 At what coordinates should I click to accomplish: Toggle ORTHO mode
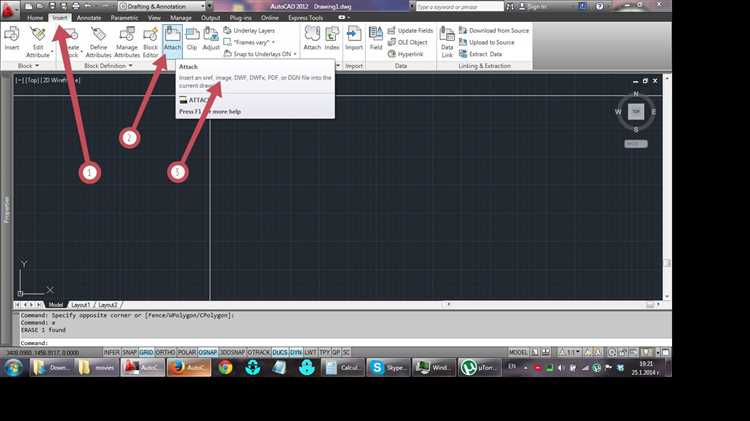tap(165, 353)
